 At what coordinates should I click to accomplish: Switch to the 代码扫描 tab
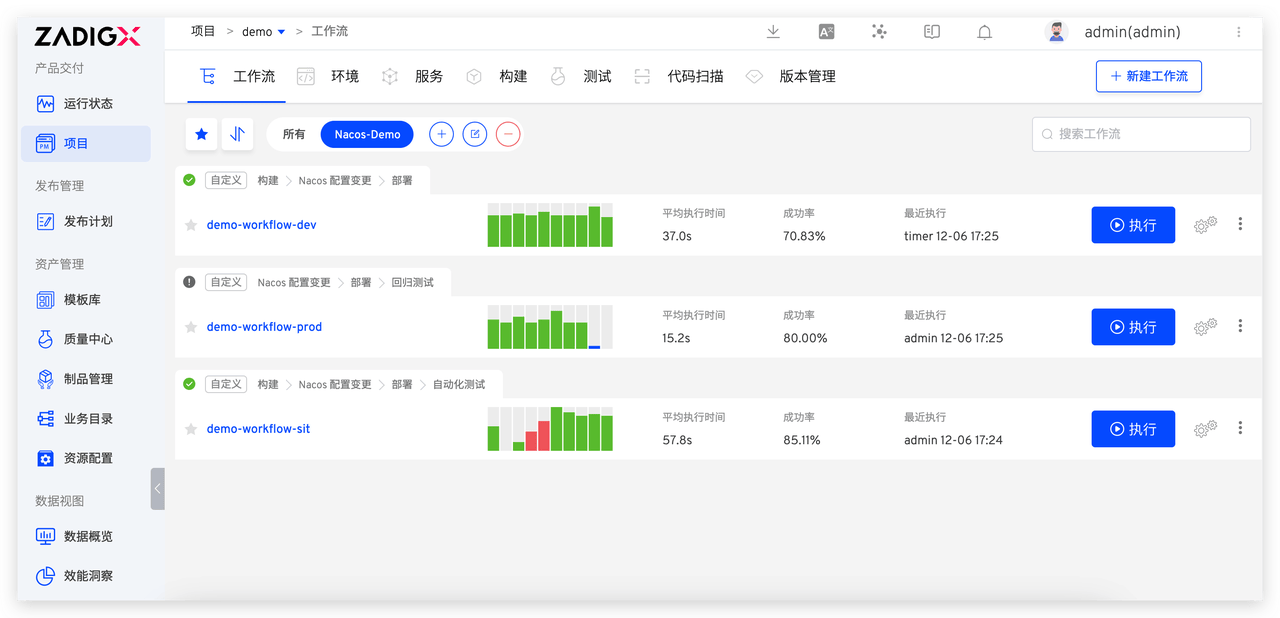(x=696, y=75)
